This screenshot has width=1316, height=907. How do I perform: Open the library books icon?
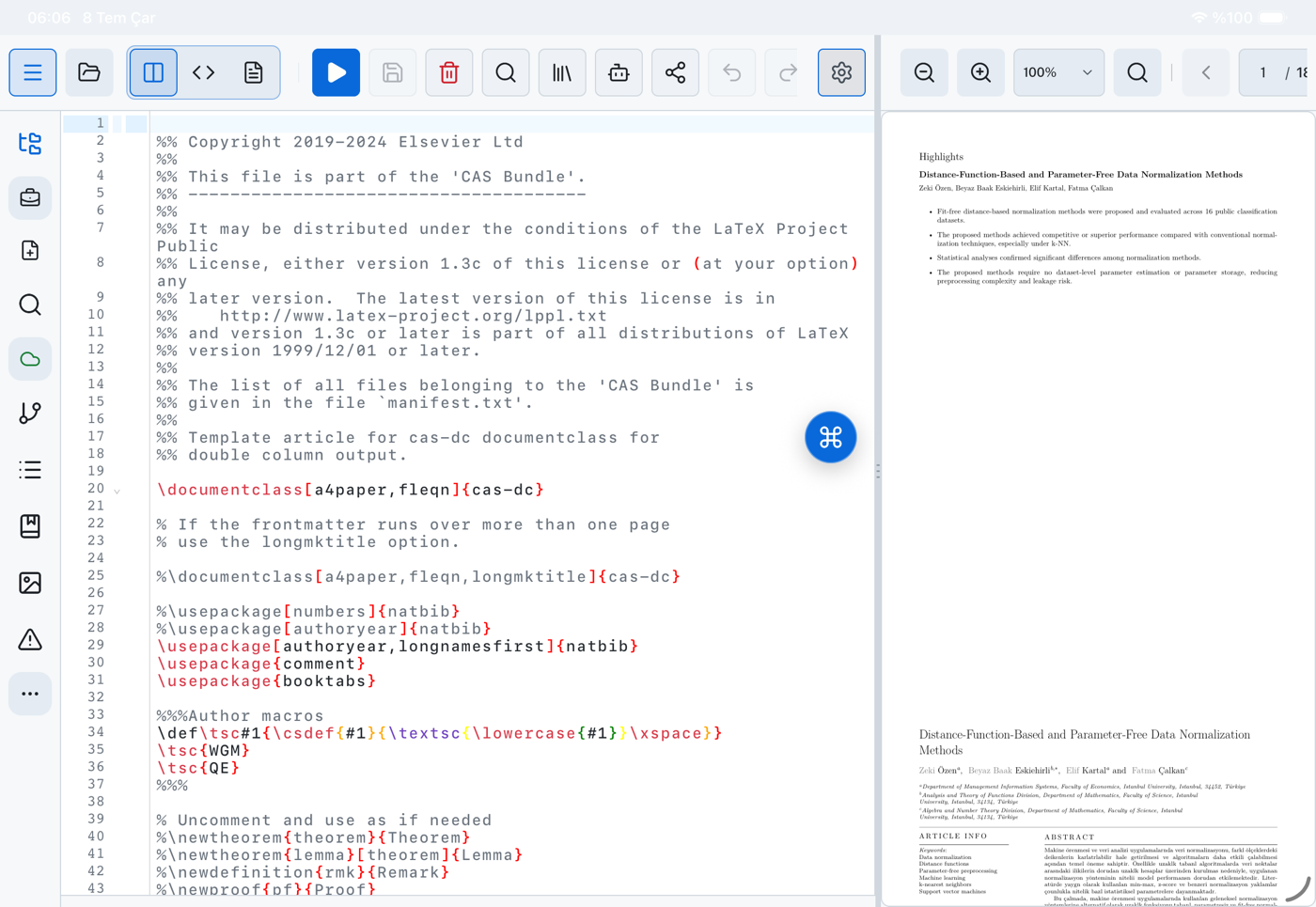tap(562, 72)
